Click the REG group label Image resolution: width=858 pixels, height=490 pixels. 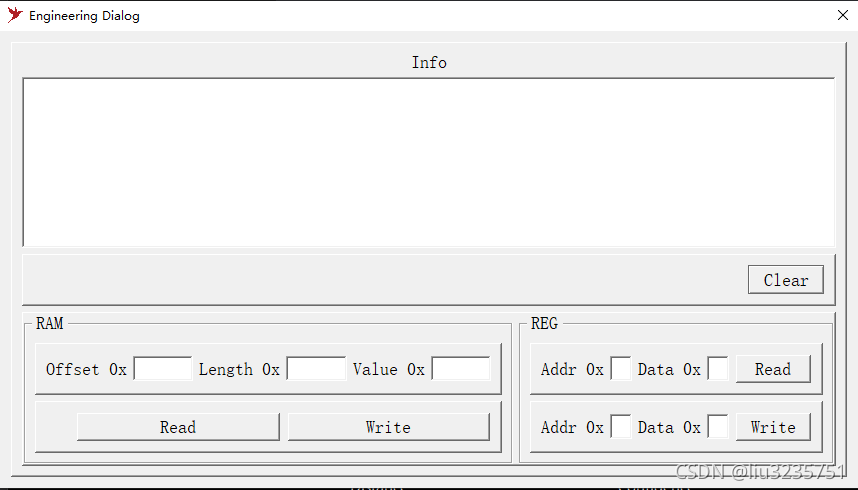pyautogui.click(x=544, y=323)
